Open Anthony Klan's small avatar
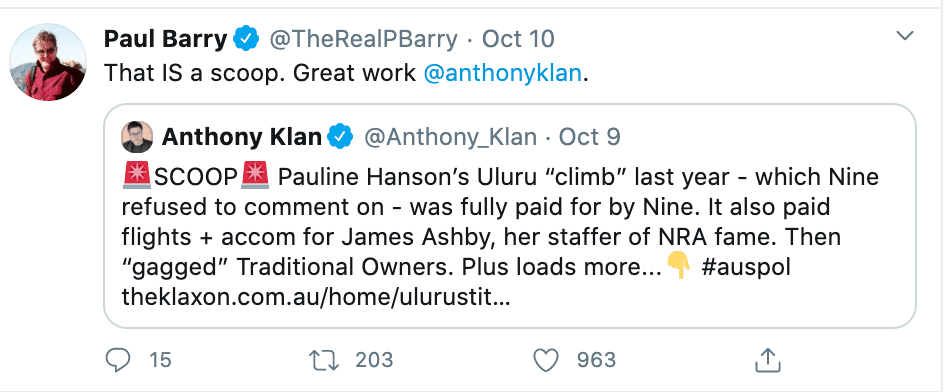This screenshot has width=948, height=392. coord(137,137)
